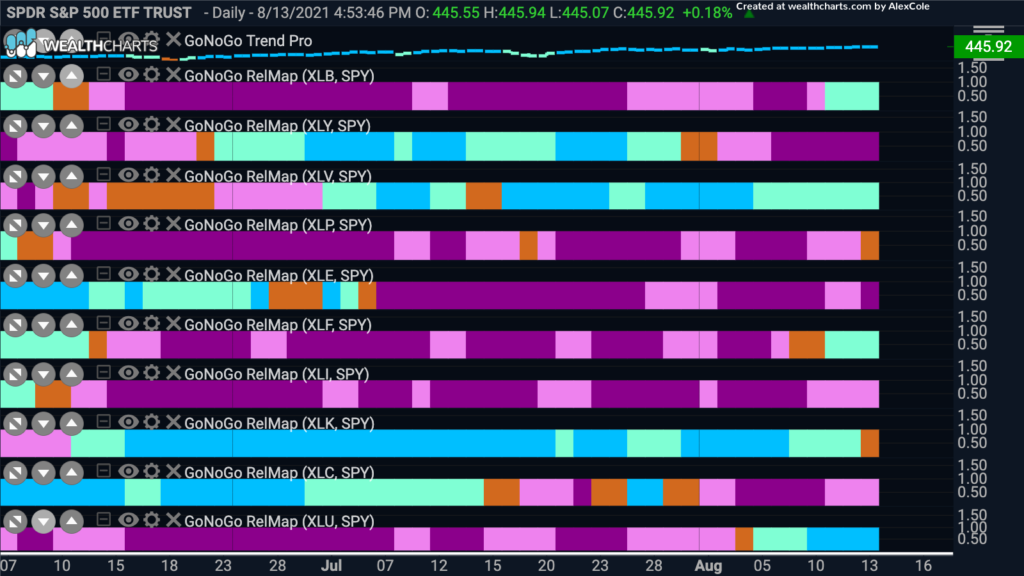Click the Aug date label on time axis
This screenshot has width=1024, height=576.
tap(708, 566)
